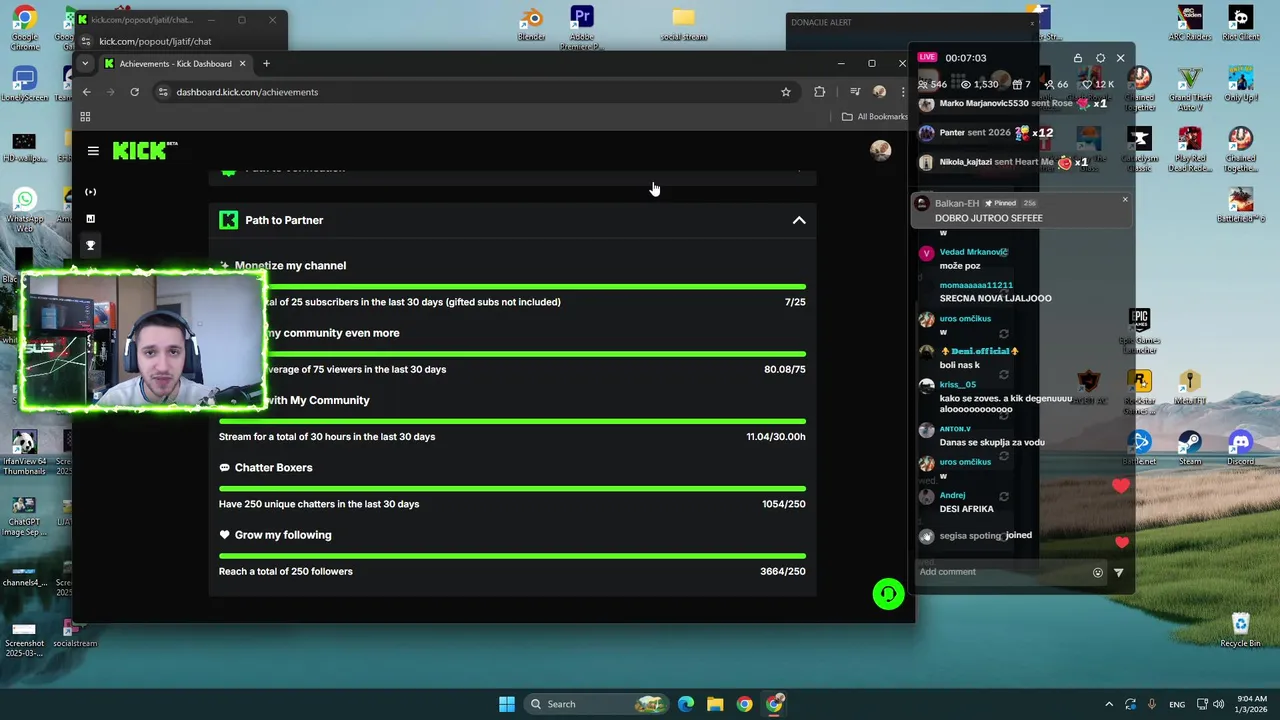This screenshot has height=720, width=1280.
Task: Send comment with paper plane icon
Action: pos(1118,573)
